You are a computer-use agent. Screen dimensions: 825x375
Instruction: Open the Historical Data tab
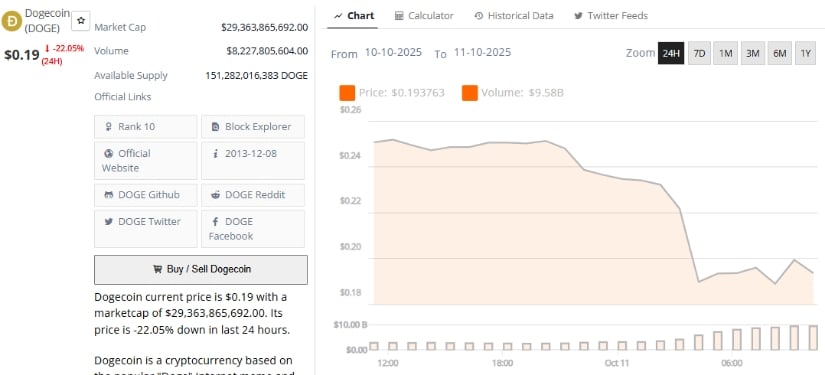coord(514,16)
